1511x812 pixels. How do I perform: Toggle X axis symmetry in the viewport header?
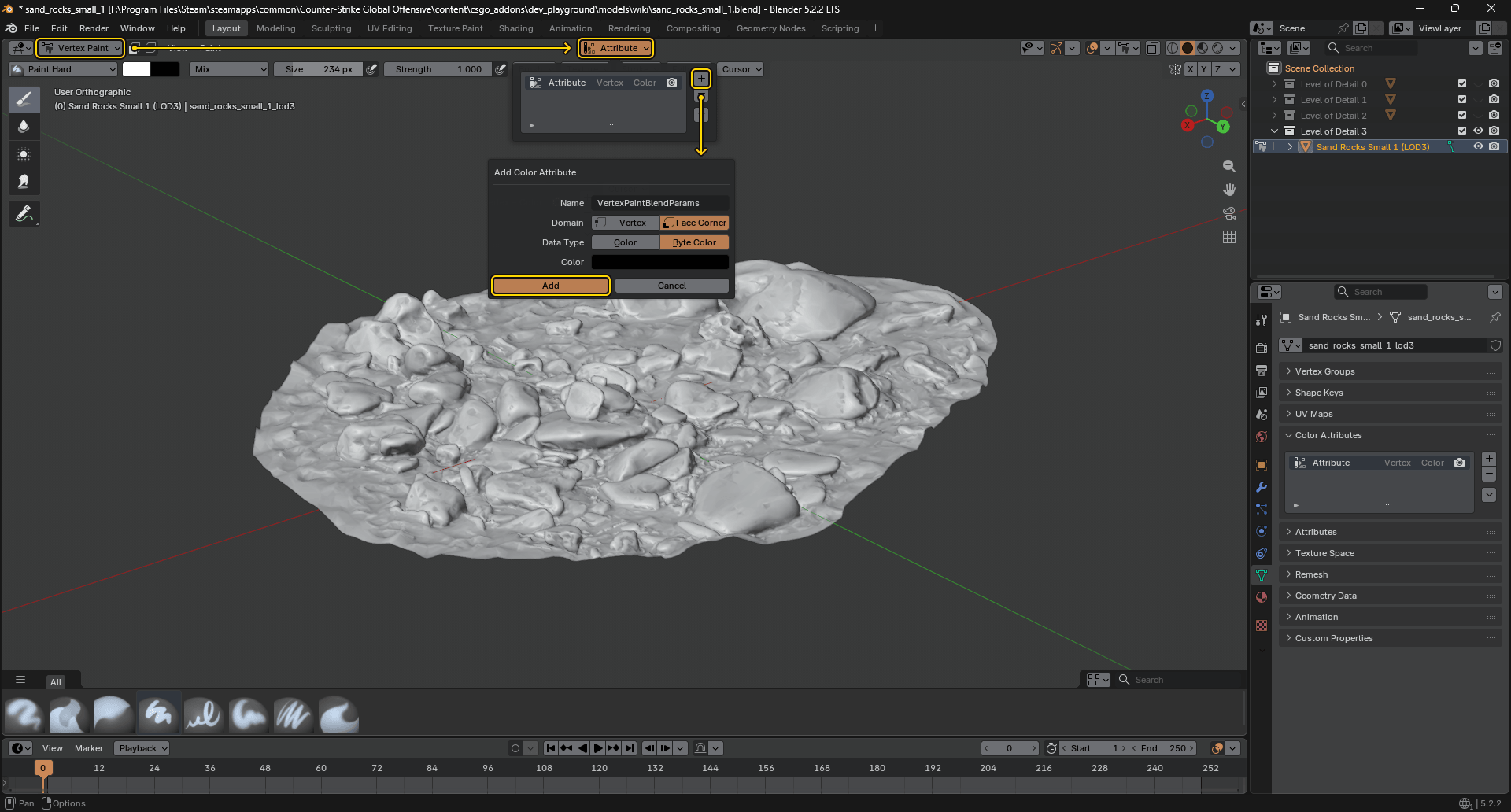tap(1191, 69)
